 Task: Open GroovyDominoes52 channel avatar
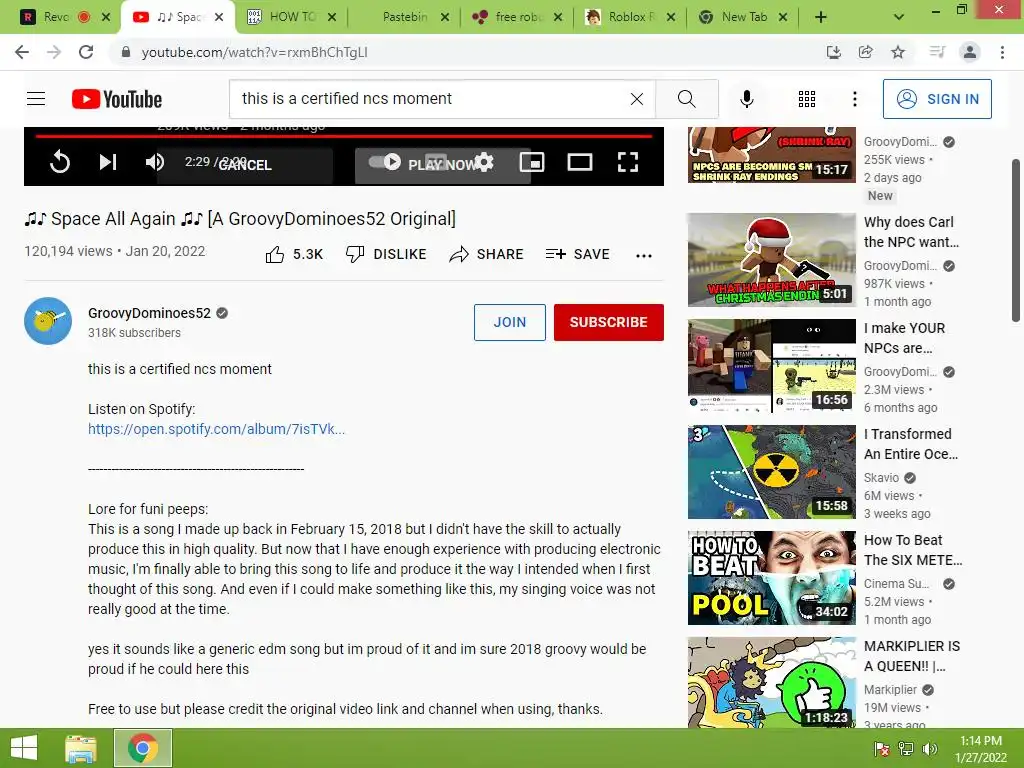click(x=48, y=321)
